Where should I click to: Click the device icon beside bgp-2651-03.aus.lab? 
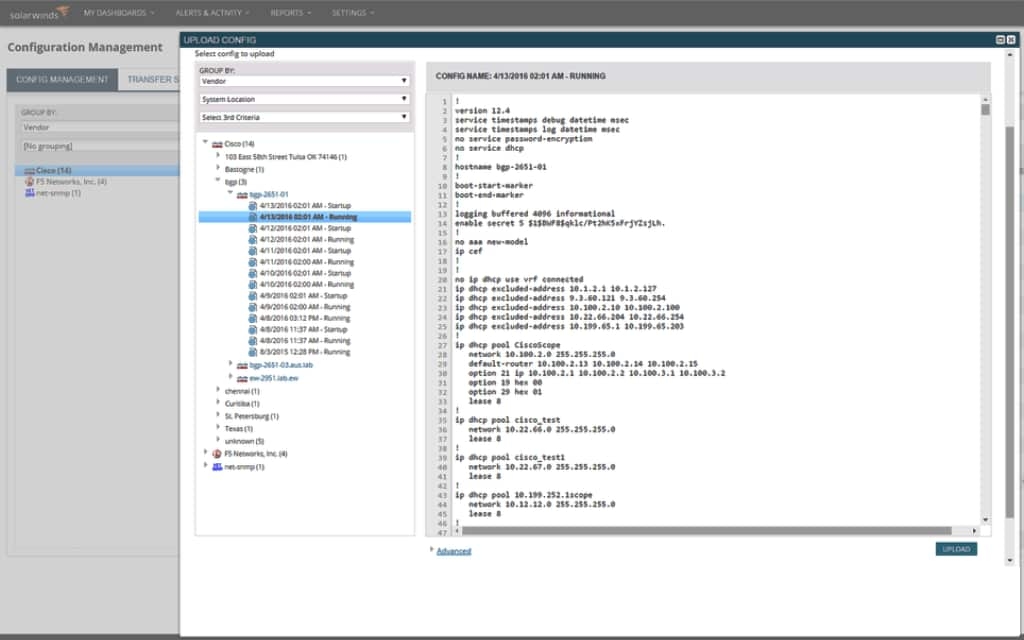[x=240, y=364]
